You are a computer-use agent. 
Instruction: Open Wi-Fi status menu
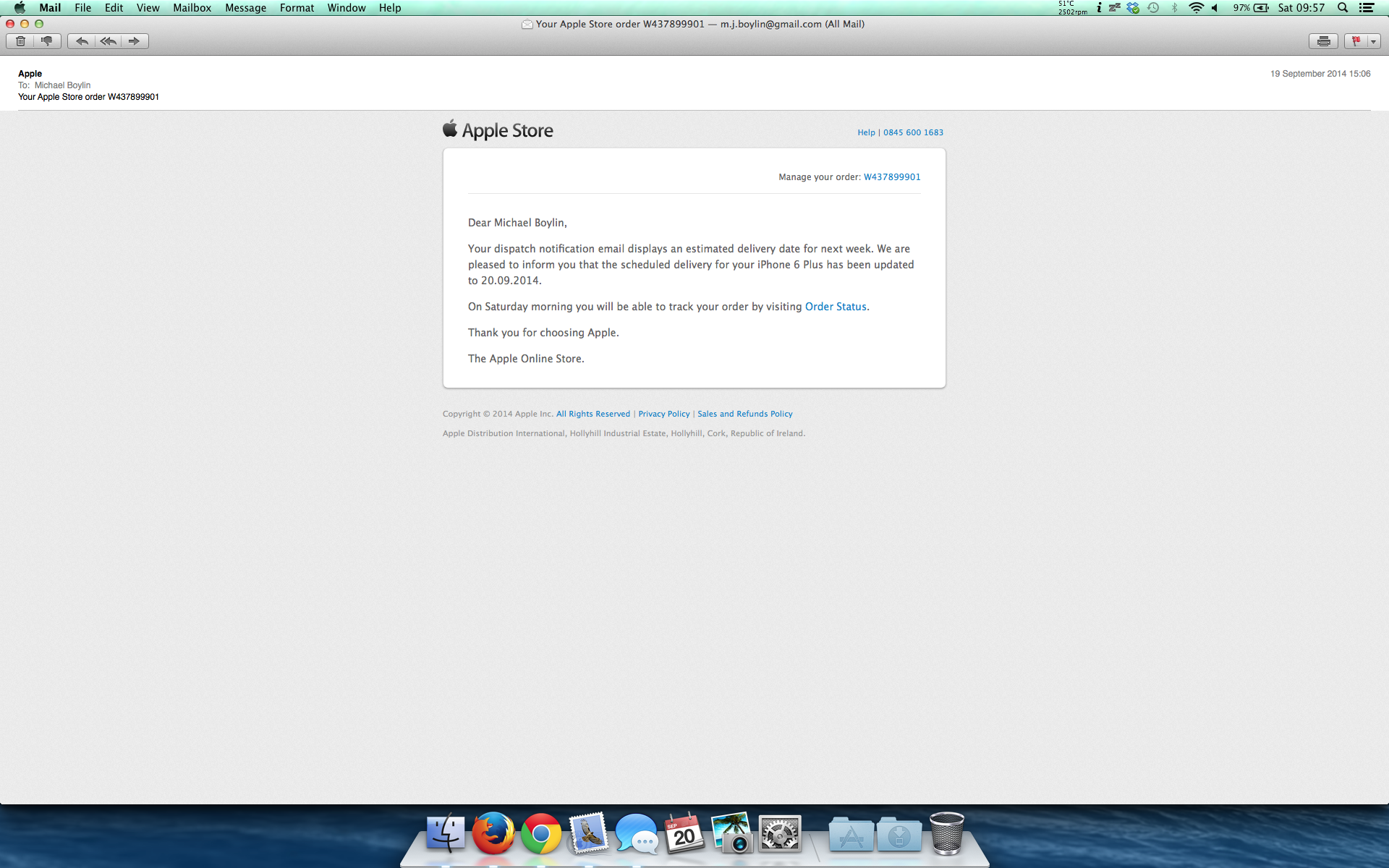coord(1197,8)
